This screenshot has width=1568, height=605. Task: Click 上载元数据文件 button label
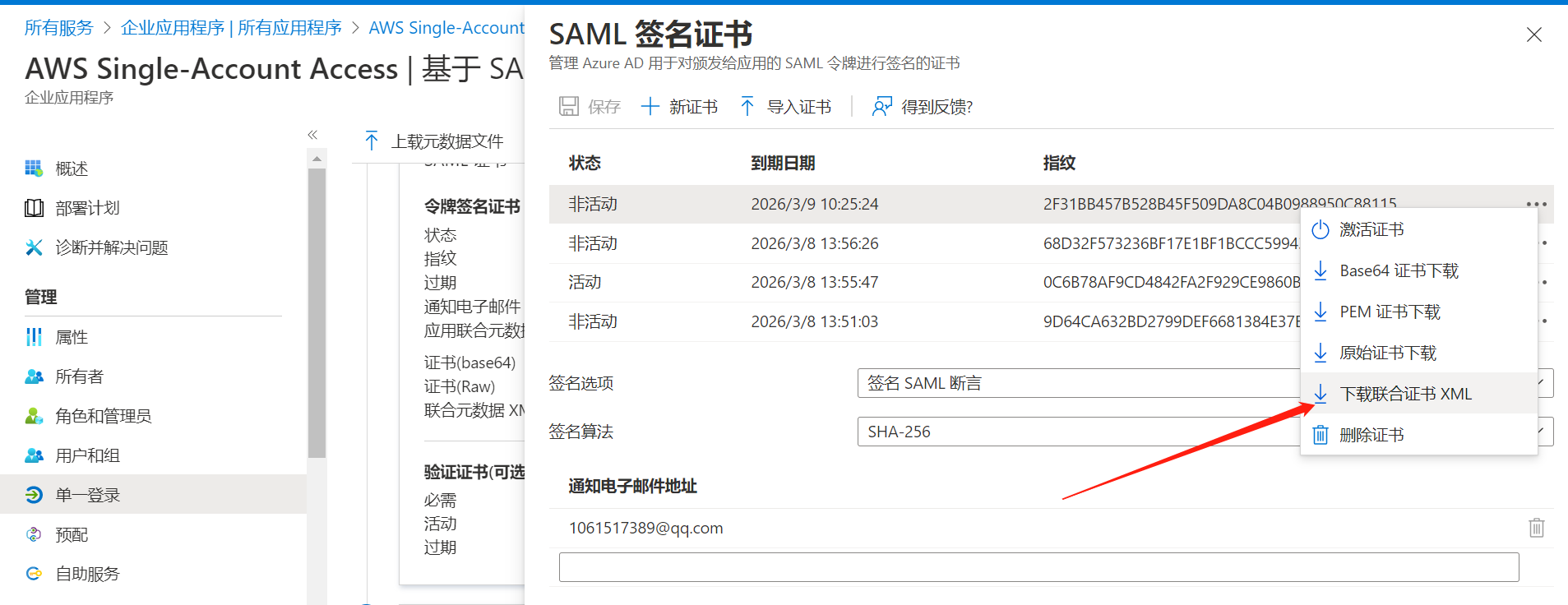tap(447, 141)
